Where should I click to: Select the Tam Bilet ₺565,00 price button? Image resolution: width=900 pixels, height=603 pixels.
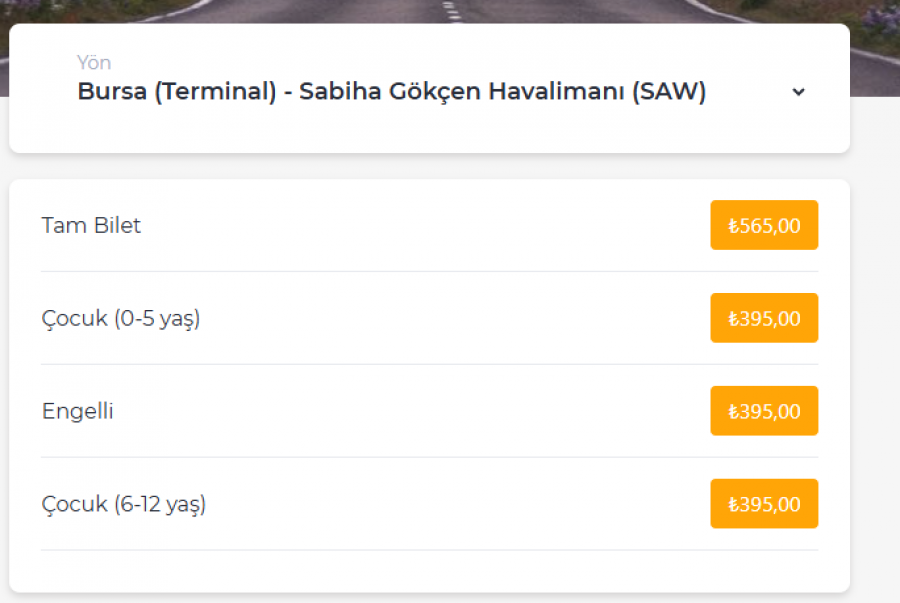coord(764,225)
